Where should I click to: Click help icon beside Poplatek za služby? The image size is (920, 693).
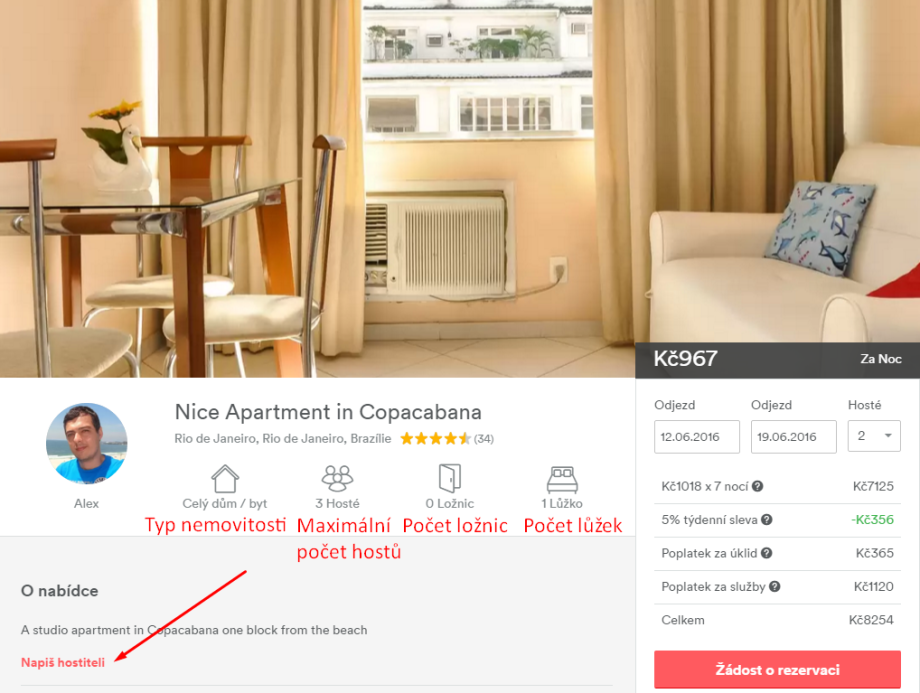(774, 586)
